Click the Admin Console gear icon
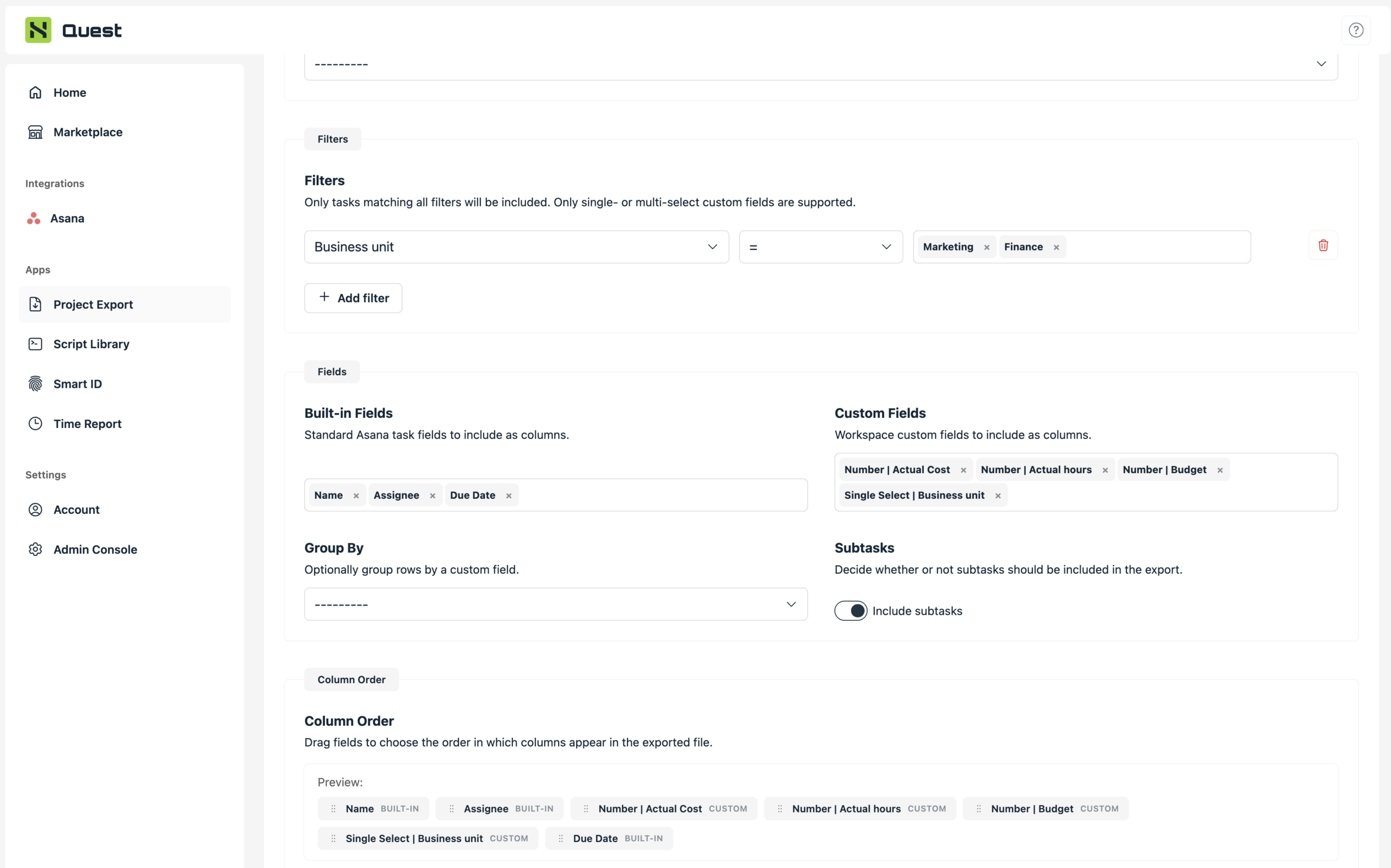The height and width of the screenshot is (868, 1391). pos(36,549)
